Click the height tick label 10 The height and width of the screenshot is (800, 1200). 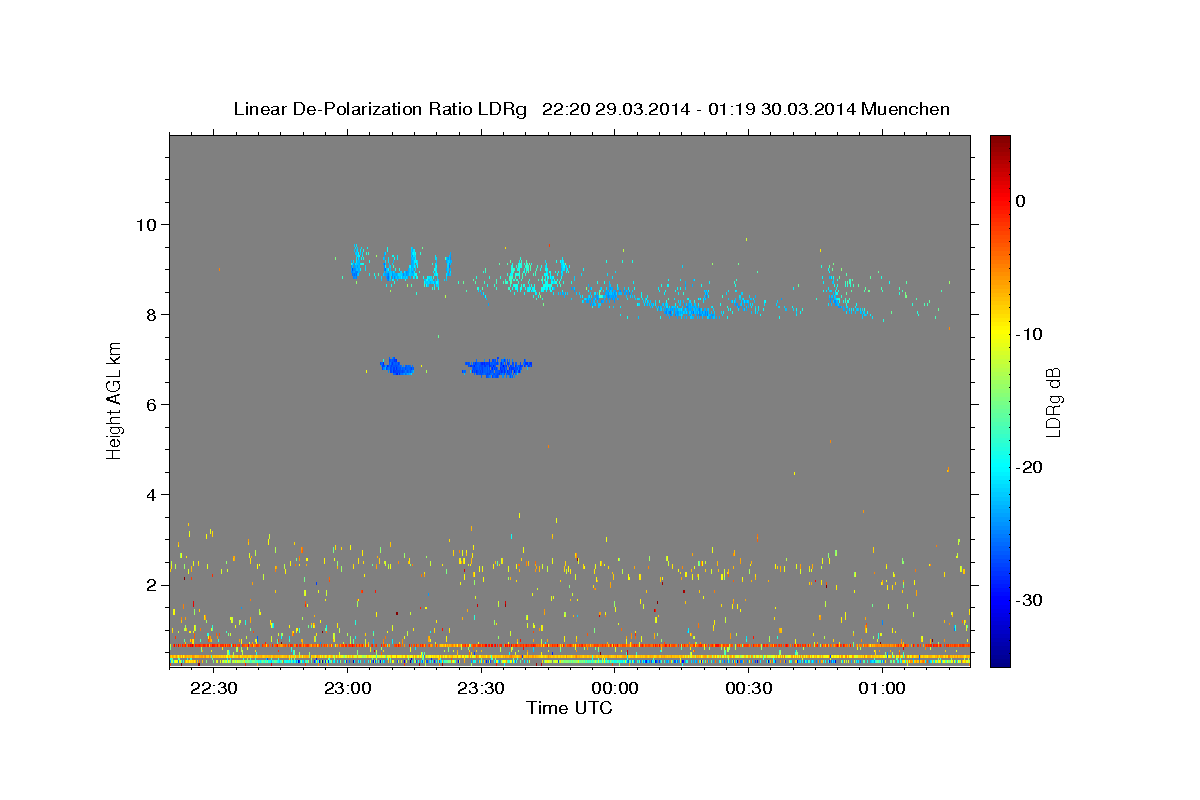(x=149, y=224)
